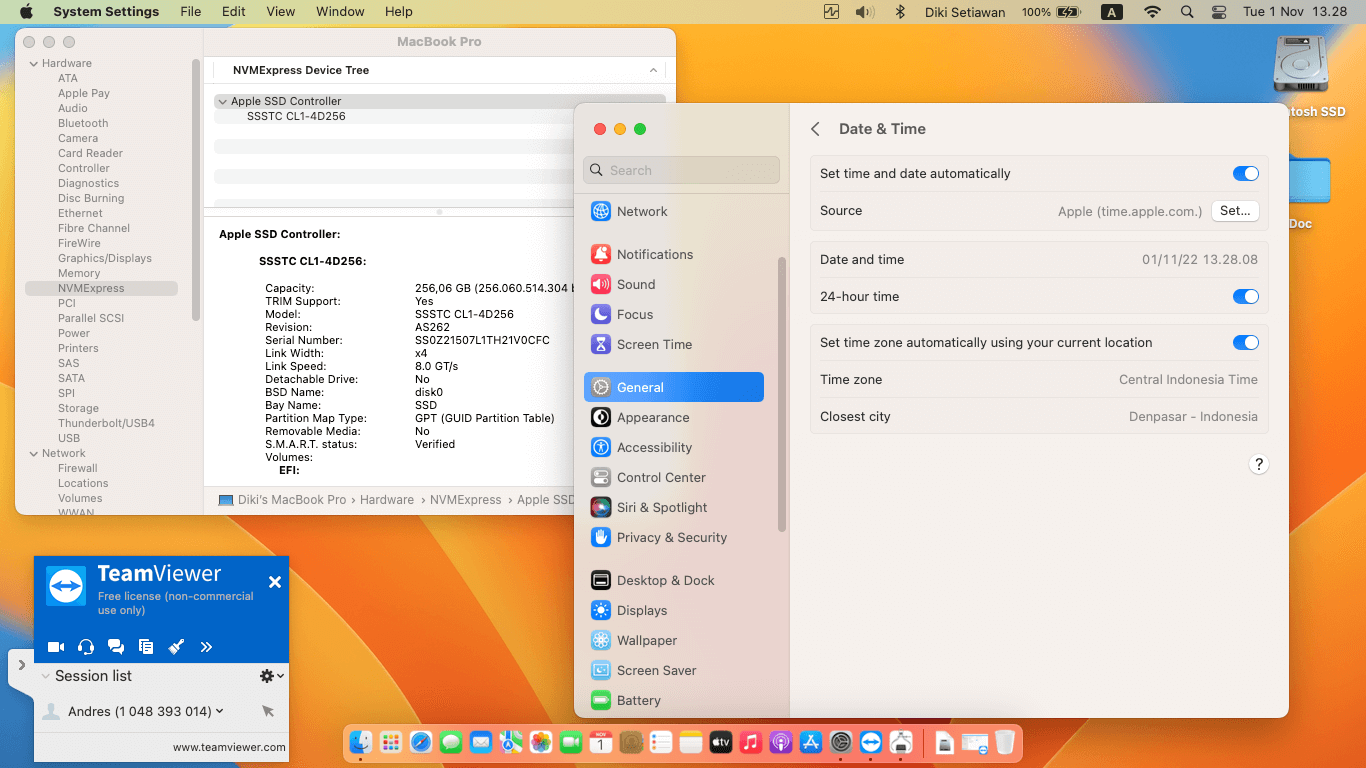The height and width of the screenshot is (768, 1366).
Task: Open Wallpaper settings in the sidebar
Action: pos(674,640)
